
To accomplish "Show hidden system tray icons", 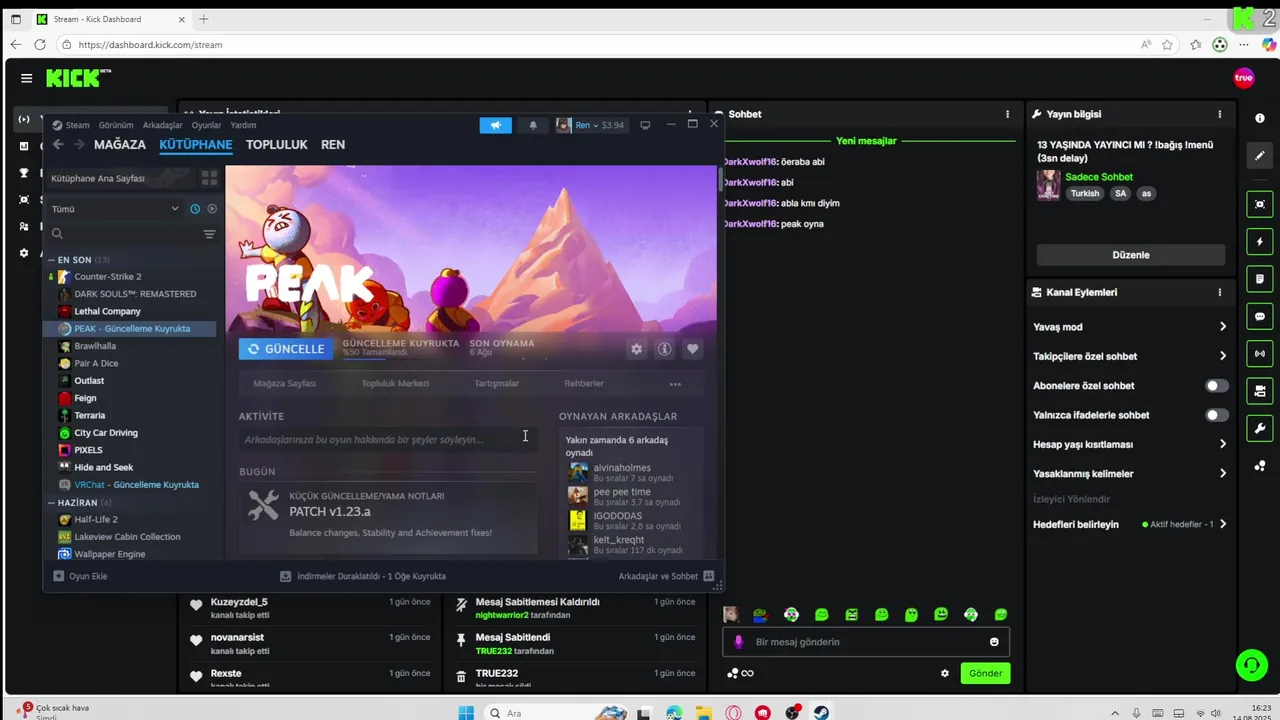I will coord(1115,713).
